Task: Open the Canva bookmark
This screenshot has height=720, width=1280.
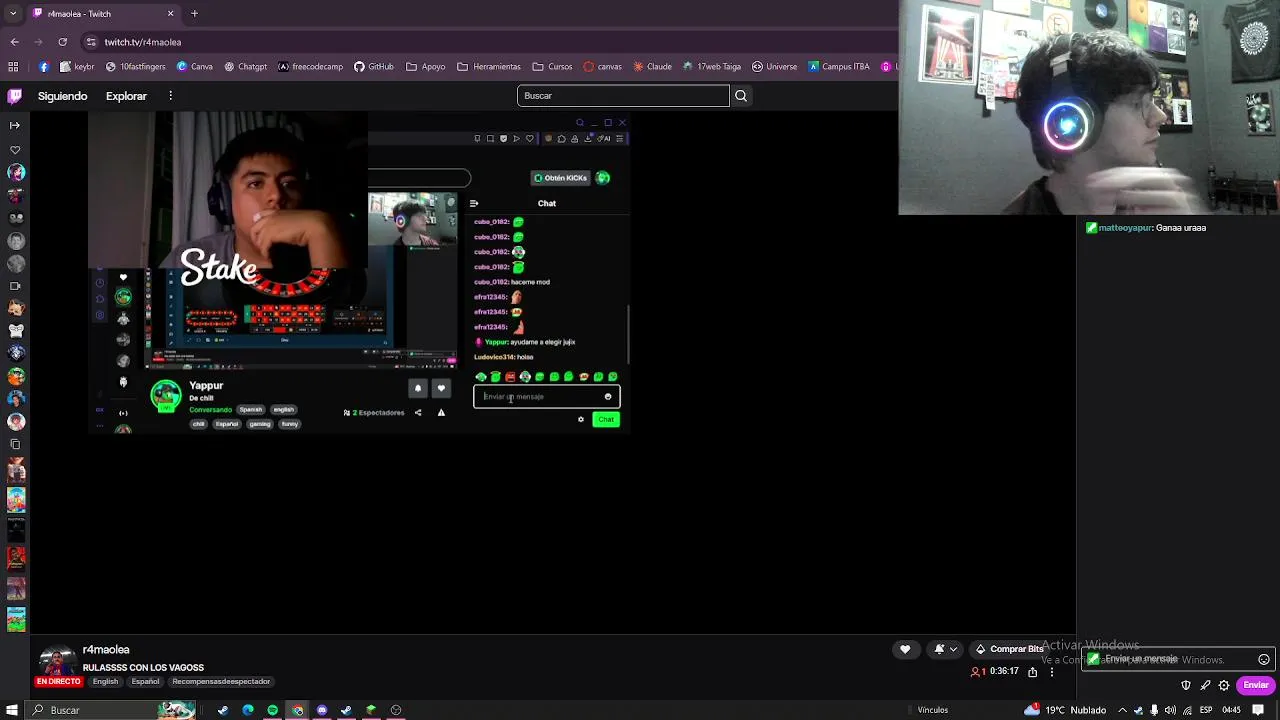Action: (195, 67)
